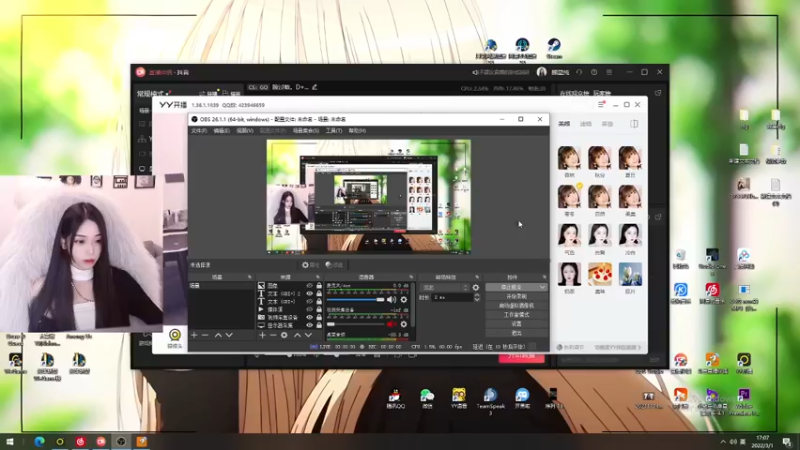This screenshot has height=450, width=800.
Task: Toggle the compare view icon in YY beauty panel
Action: [x=634, y=124]
